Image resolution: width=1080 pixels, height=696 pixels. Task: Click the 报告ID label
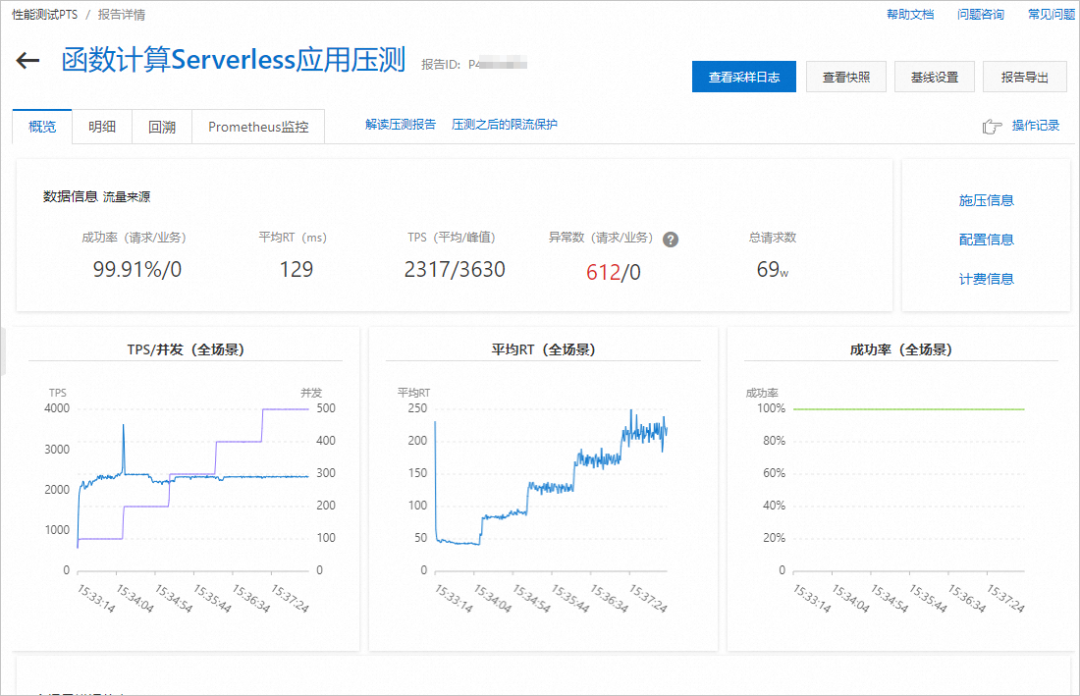pos(441,65)
